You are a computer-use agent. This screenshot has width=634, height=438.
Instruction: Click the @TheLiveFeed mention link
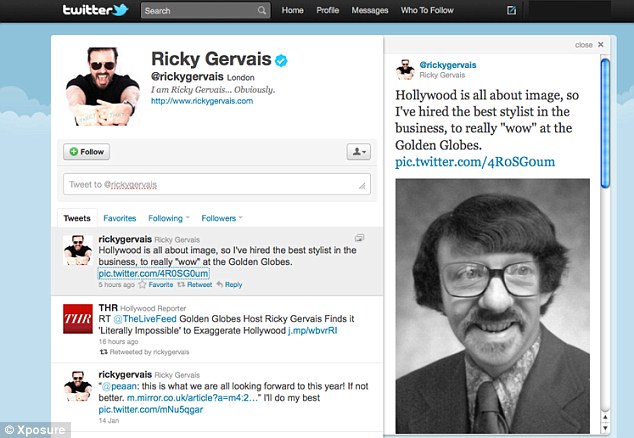tap(145, 319)
